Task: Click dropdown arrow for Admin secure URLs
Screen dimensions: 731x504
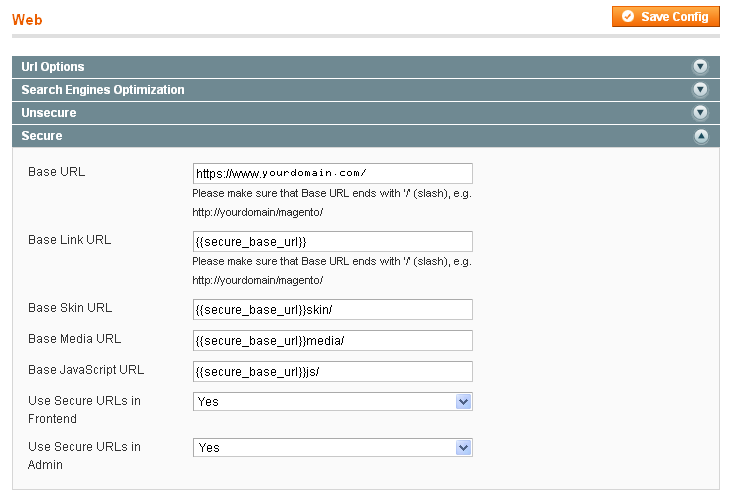Action: 463,448
